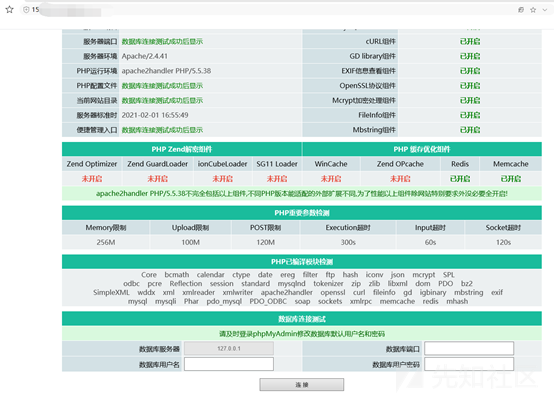Click green text next to PHP配置文件
The height and width of the screenshot is (396, 554).
point(162,86)
